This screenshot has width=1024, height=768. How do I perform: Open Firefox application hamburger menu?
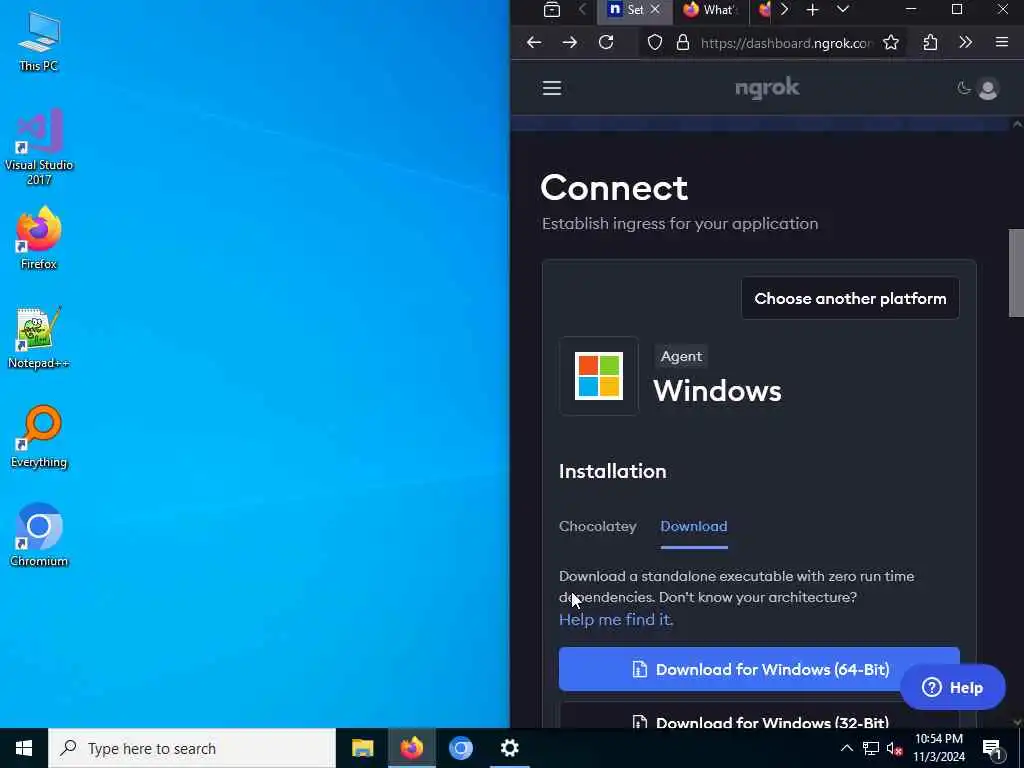tap(1002, 42)
